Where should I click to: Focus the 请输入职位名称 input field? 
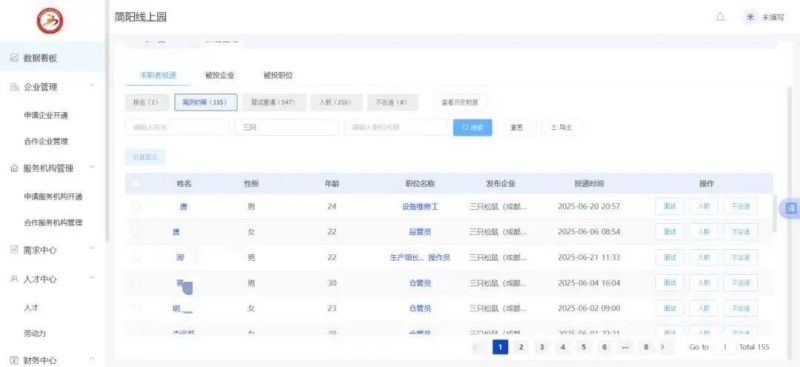(396, 128)
